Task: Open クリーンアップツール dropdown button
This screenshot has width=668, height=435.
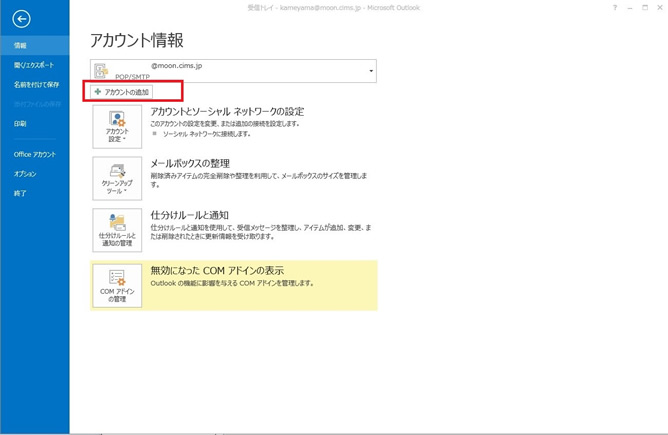Action: [117, 178]
